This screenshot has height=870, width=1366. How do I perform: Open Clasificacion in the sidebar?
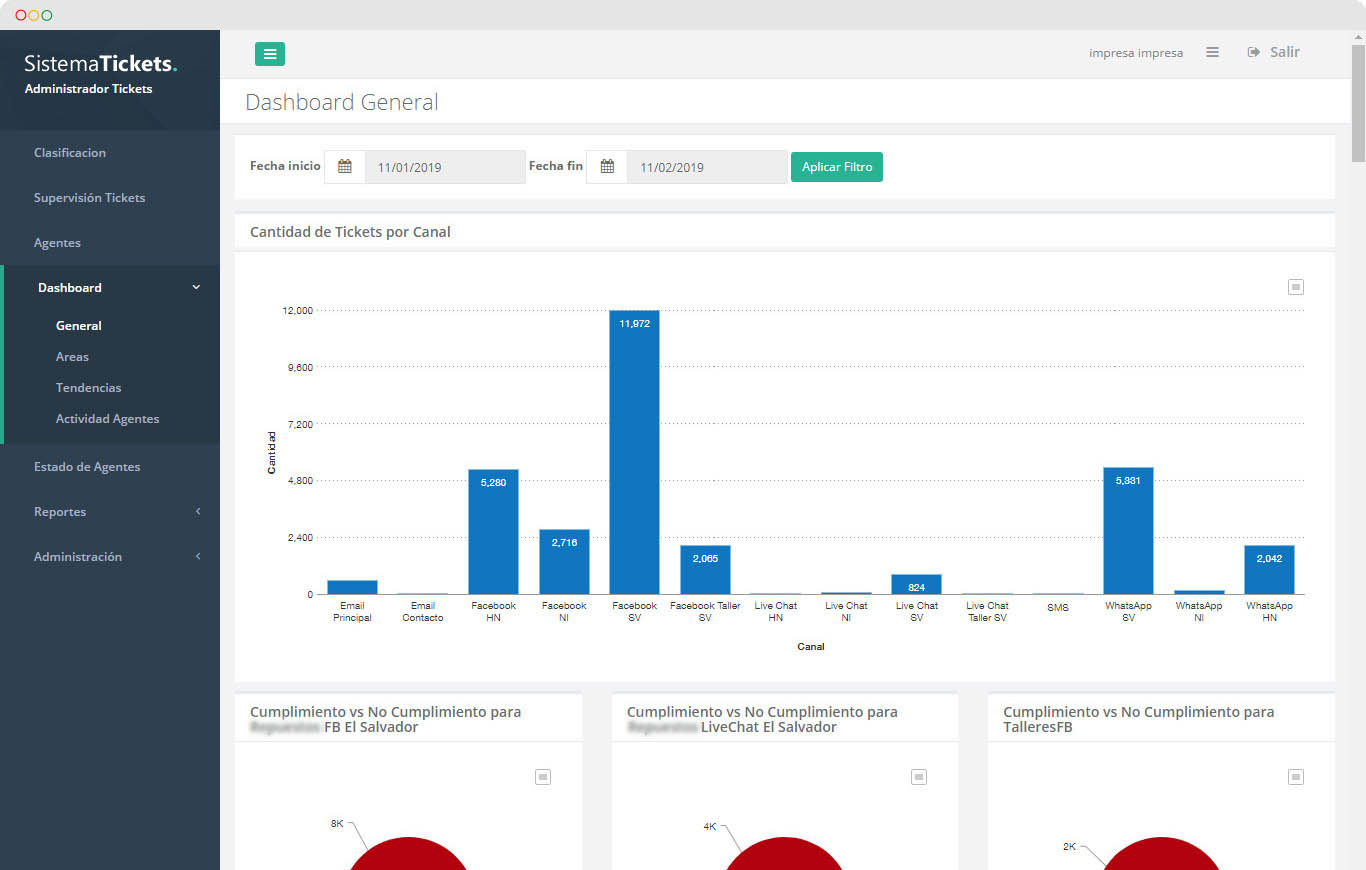click(70, 153)
